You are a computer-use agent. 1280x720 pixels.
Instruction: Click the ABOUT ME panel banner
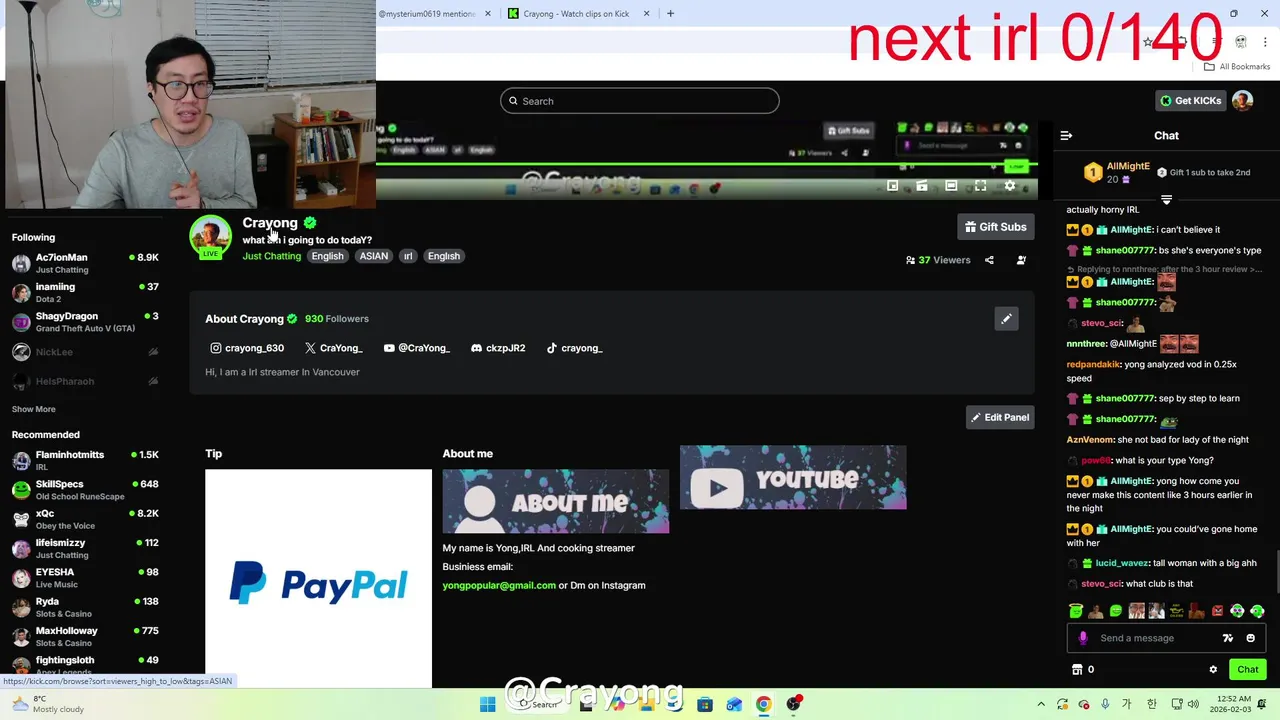click(555, 502)
